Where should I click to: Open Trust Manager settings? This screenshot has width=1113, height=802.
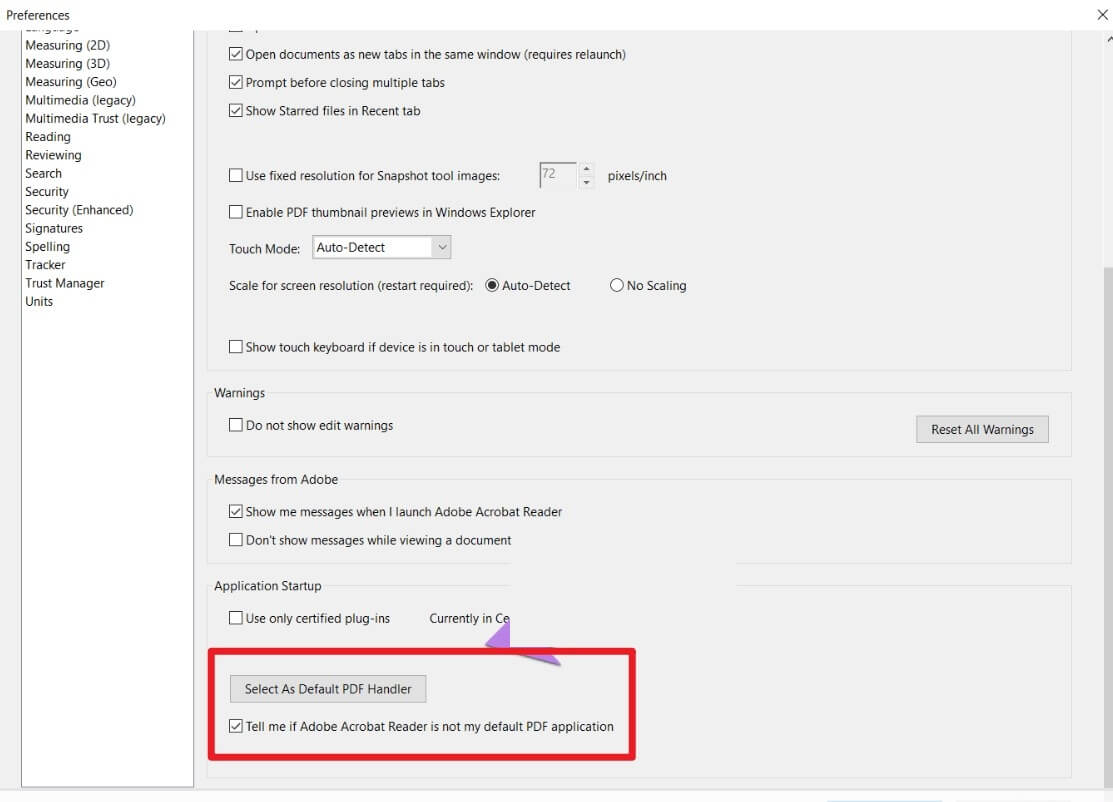(x=64, y=282)
